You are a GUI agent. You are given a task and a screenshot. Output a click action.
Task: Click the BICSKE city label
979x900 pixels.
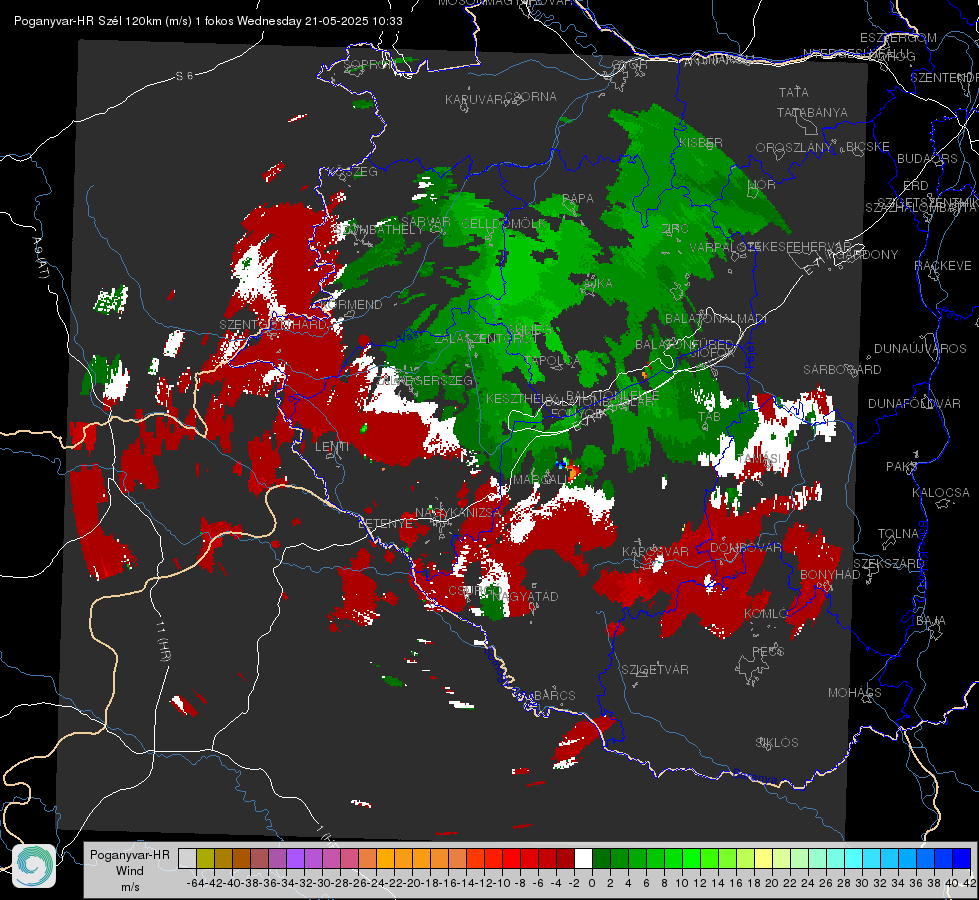coord(867,147)
